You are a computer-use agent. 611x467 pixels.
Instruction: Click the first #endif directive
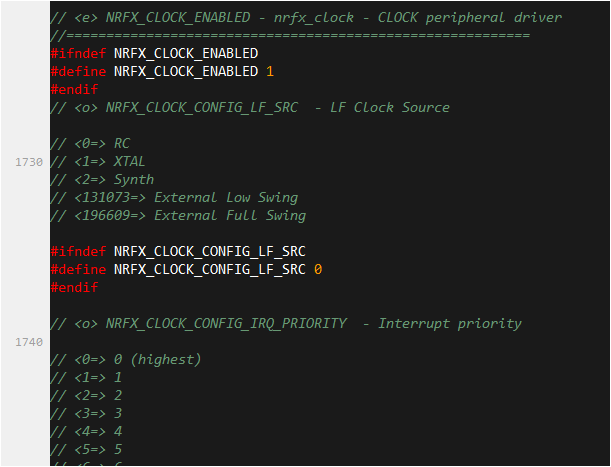coord(74,90)
